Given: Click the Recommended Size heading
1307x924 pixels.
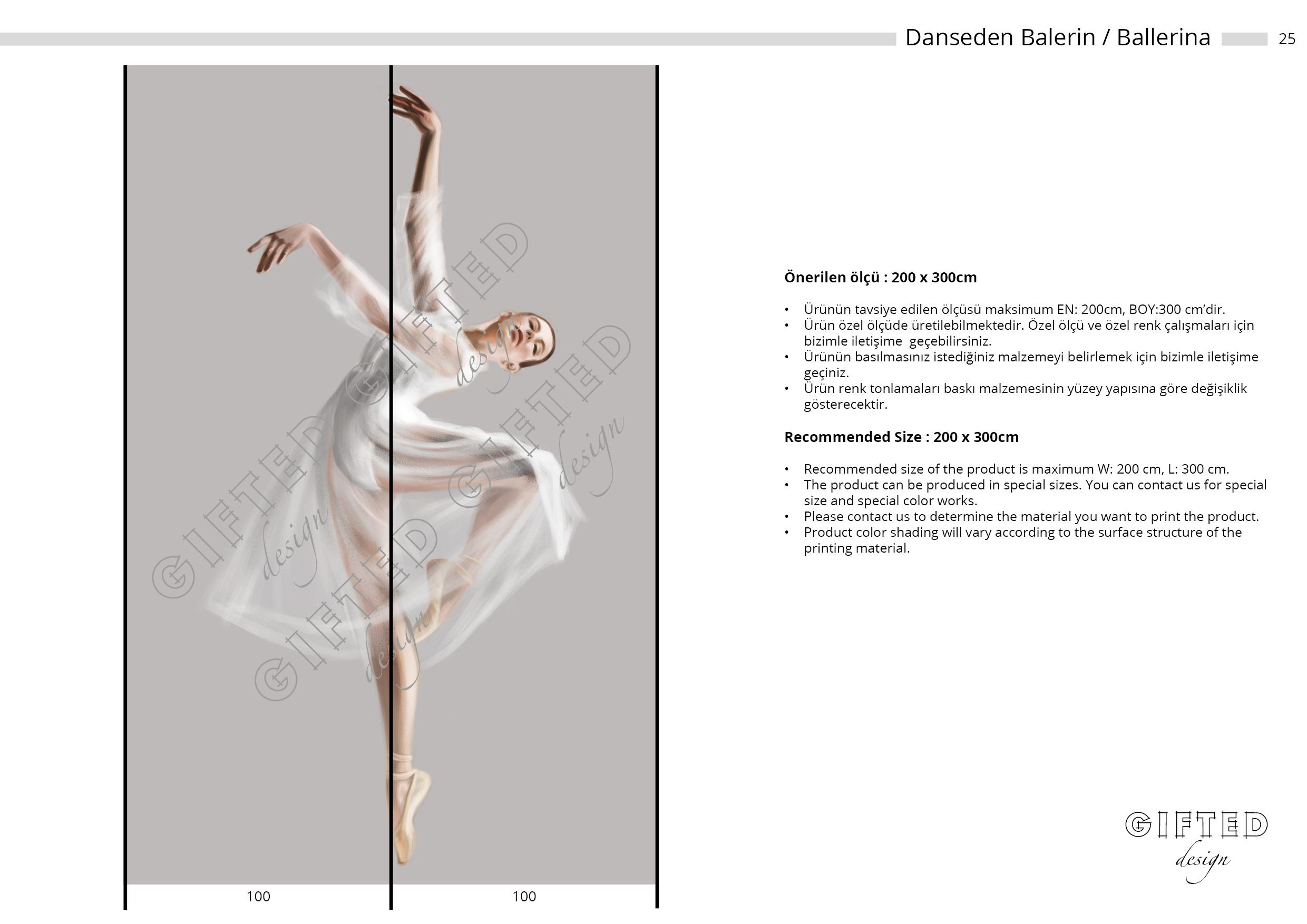Looking at the screenshot, I should point(901,437).
